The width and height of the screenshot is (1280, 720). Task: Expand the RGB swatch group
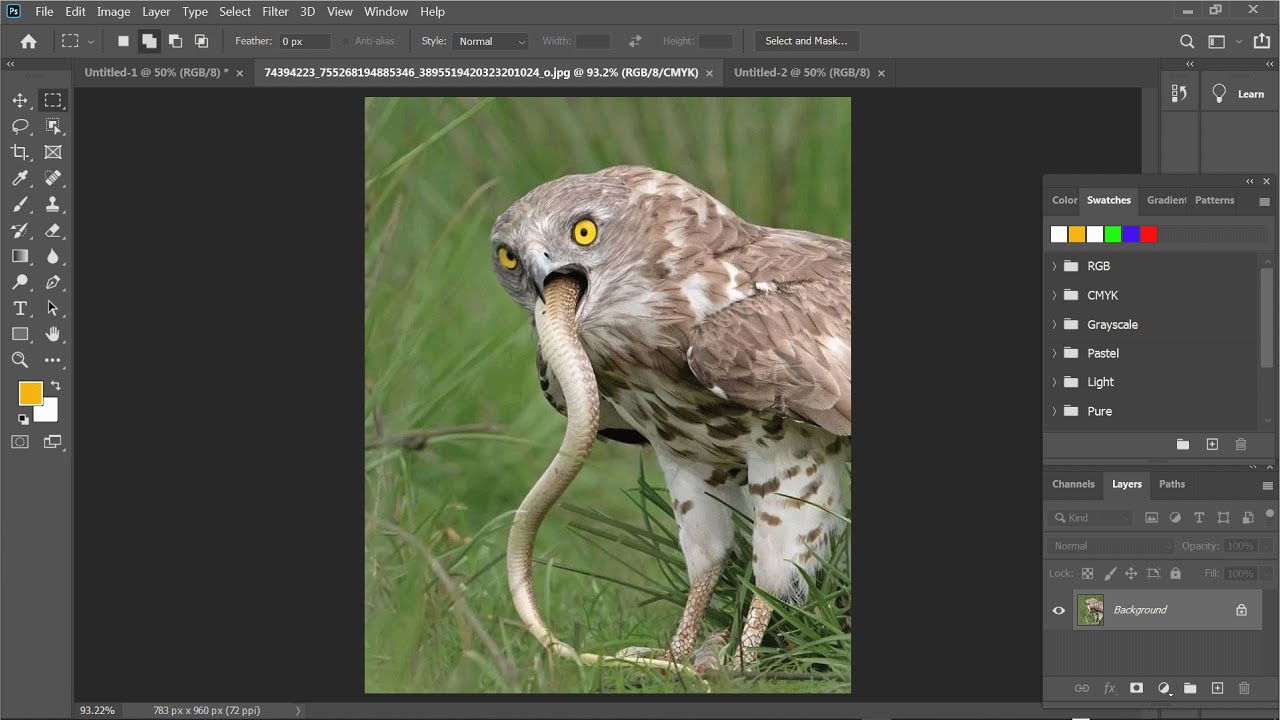[x=1054, y=266]
